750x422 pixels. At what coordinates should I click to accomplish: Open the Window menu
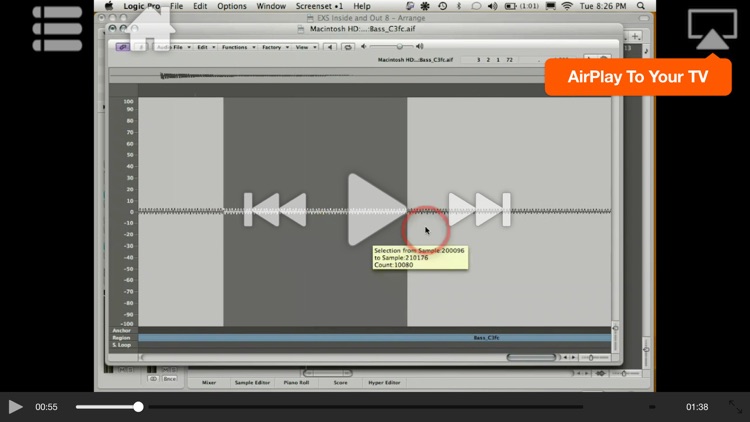click(271, 6)
